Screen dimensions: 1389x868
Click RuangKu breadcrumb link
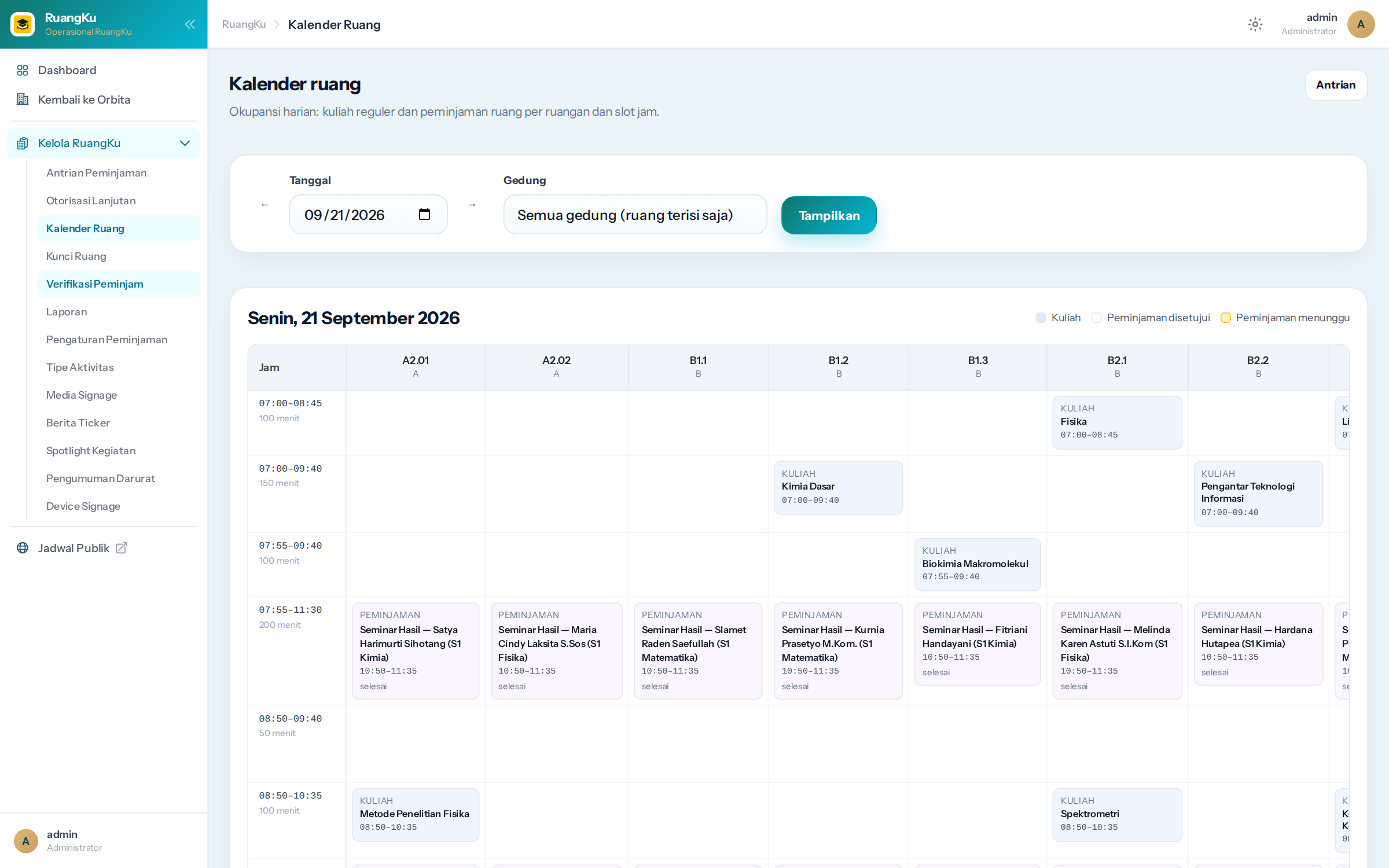tap(244, 24)
